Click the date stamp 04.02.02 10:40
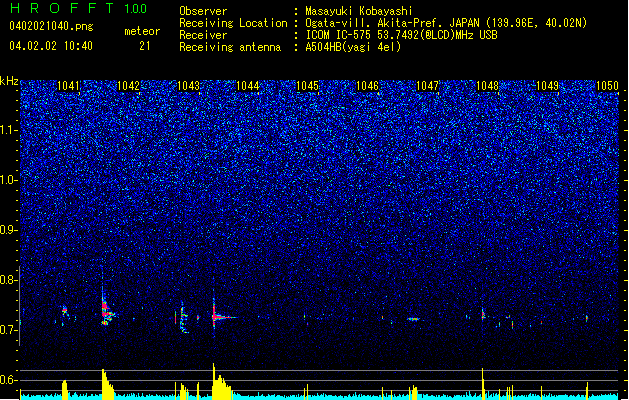This screenshot has width=629, height=400. click(51, 46)
